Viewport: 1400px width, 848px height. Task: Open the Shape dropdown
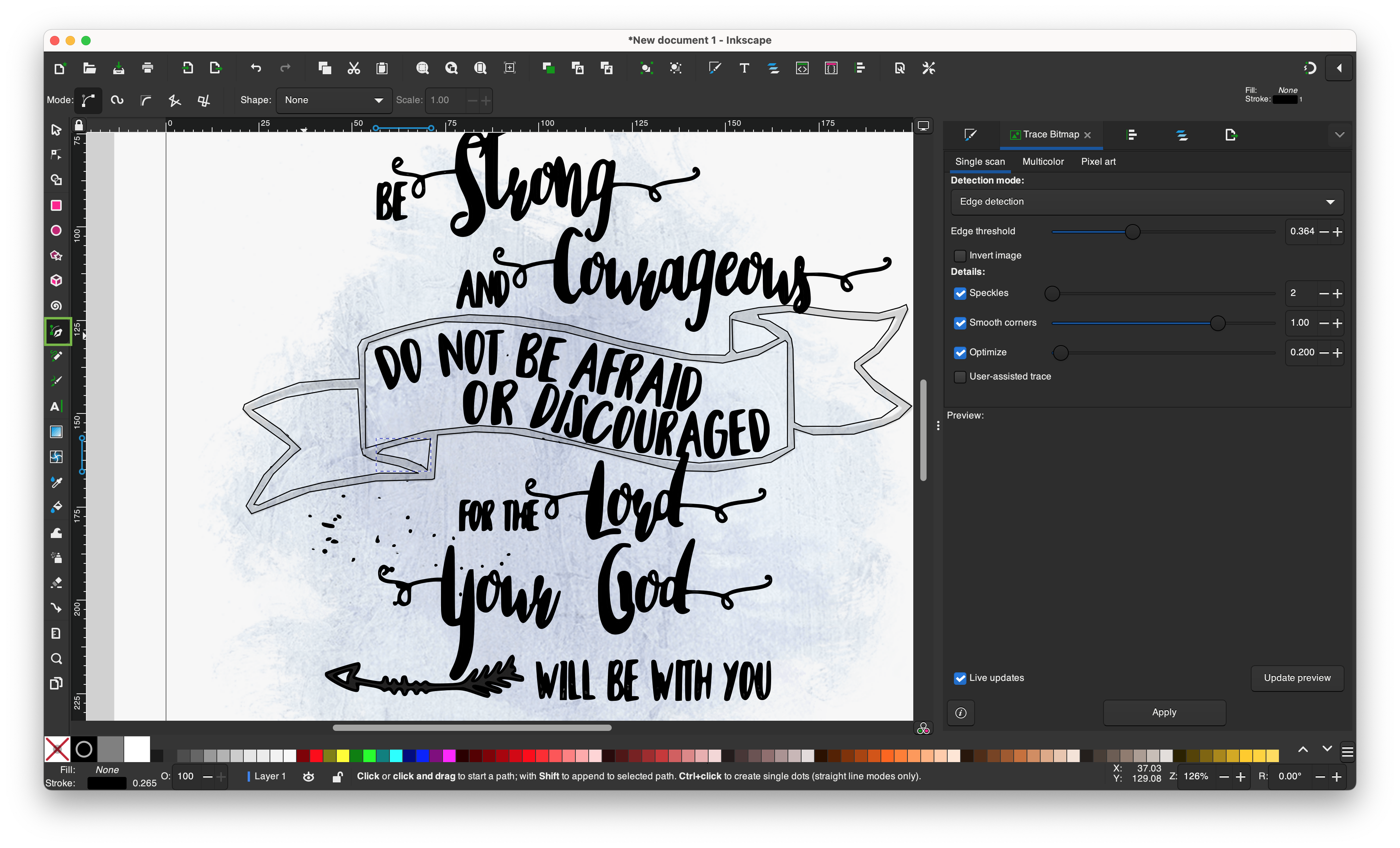[334, 100]
